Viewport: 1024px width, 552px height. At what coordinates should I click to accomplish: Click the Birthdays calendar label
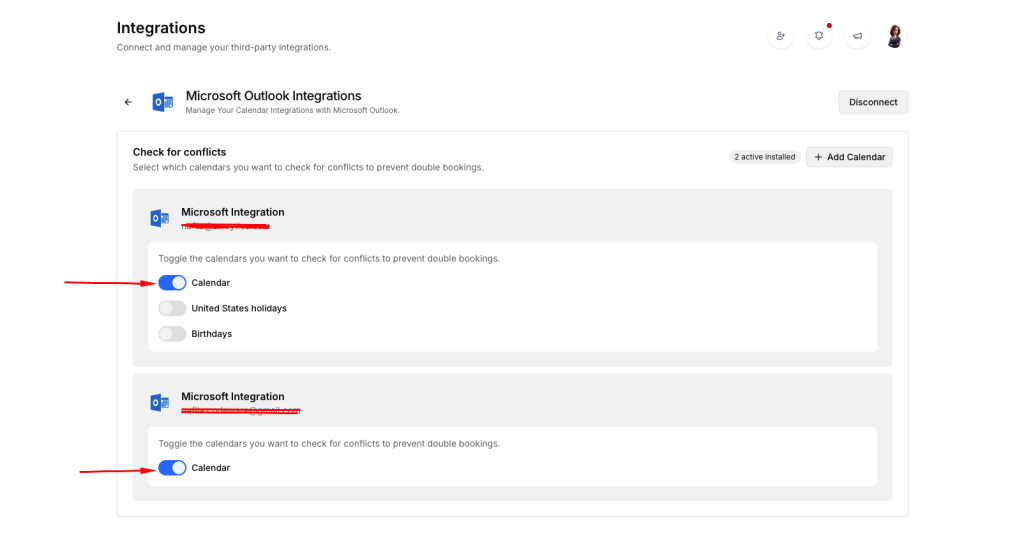click(x=211, y=334)
